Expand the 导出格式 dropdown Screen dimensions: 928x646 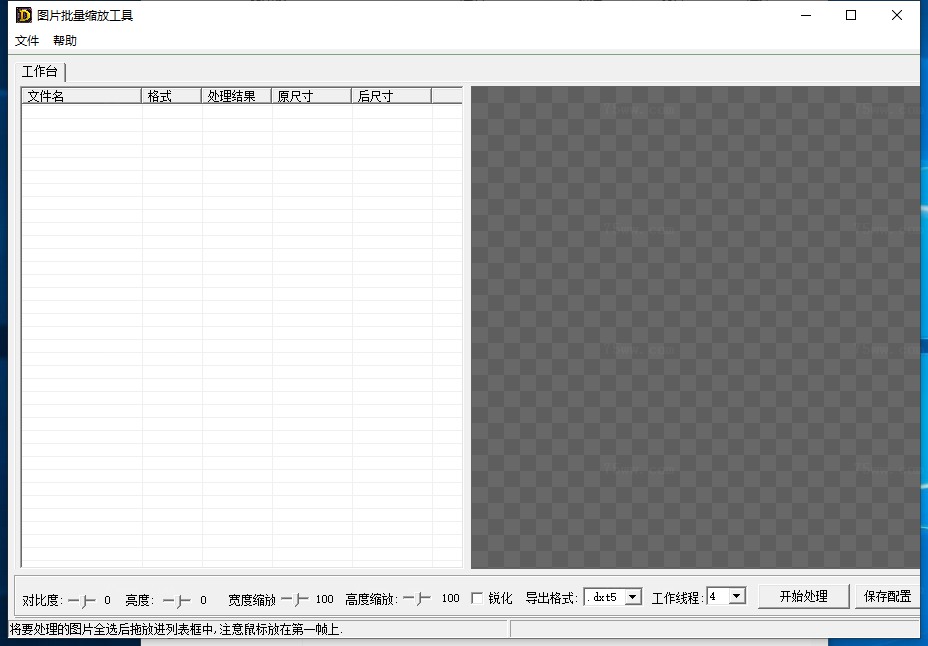(x=632, y=597)
